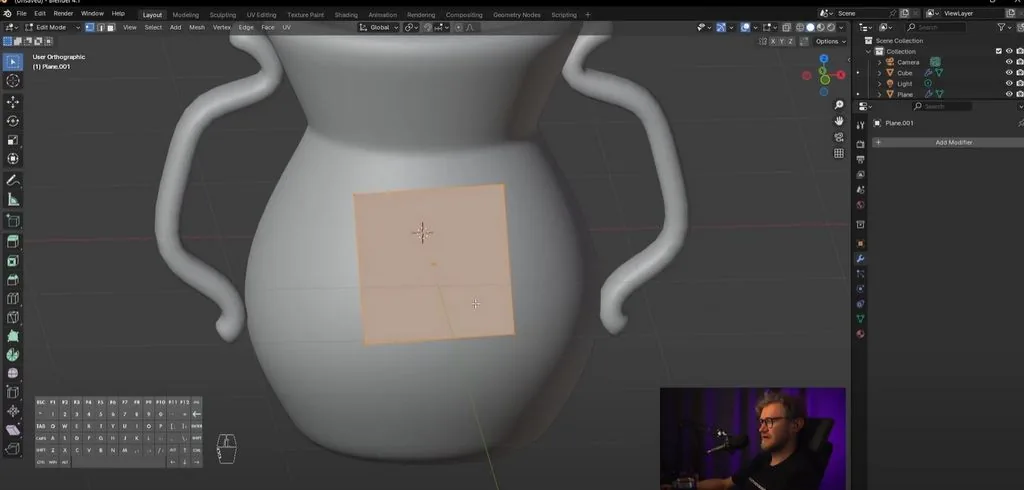The width and height of the screenshot is (1024, 490).
Task: Activate the Transform tool
Action: (13, 159)
